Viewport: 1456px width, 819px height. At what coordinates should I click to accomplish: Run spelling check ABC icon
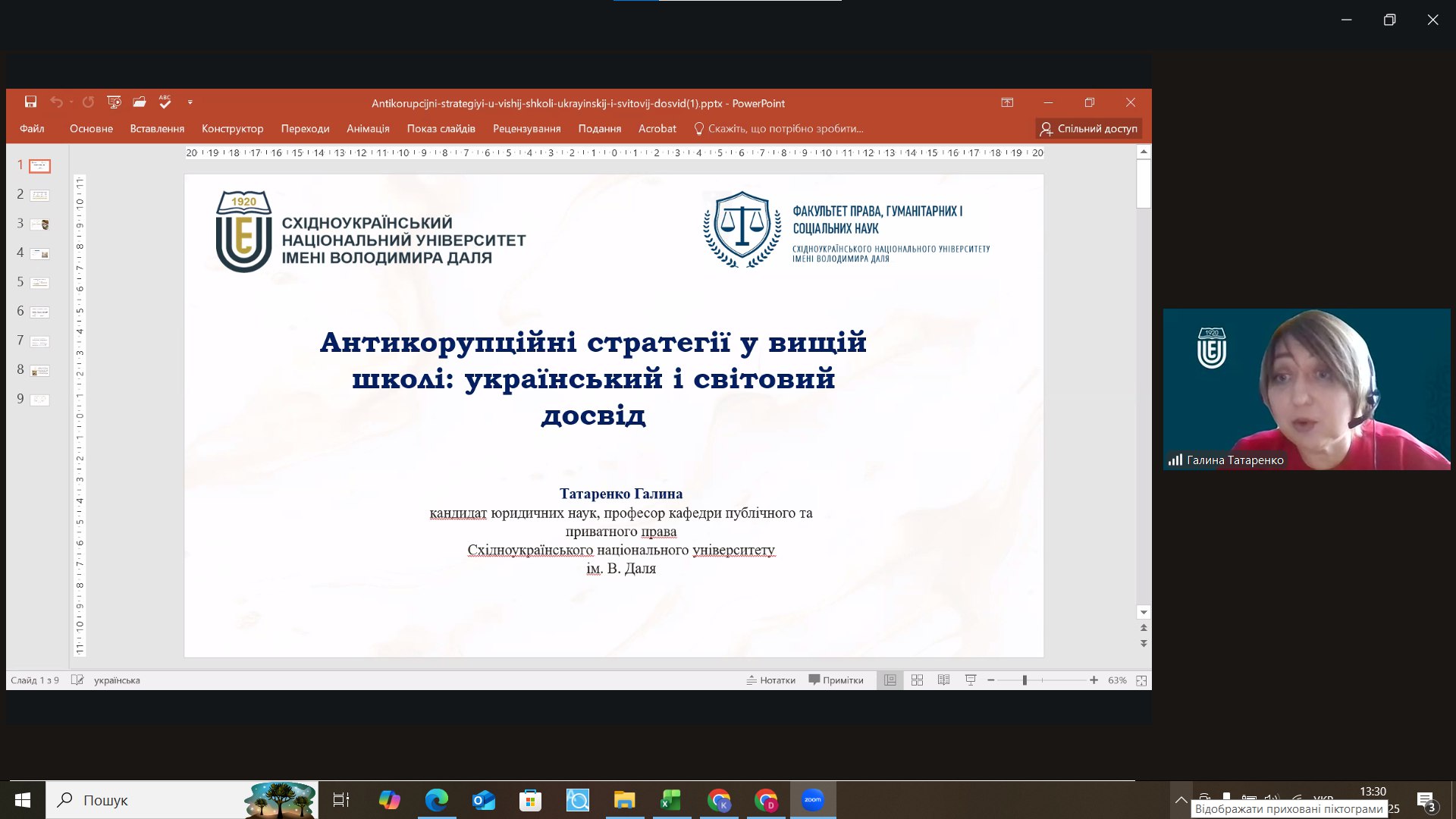click(165, 102)
